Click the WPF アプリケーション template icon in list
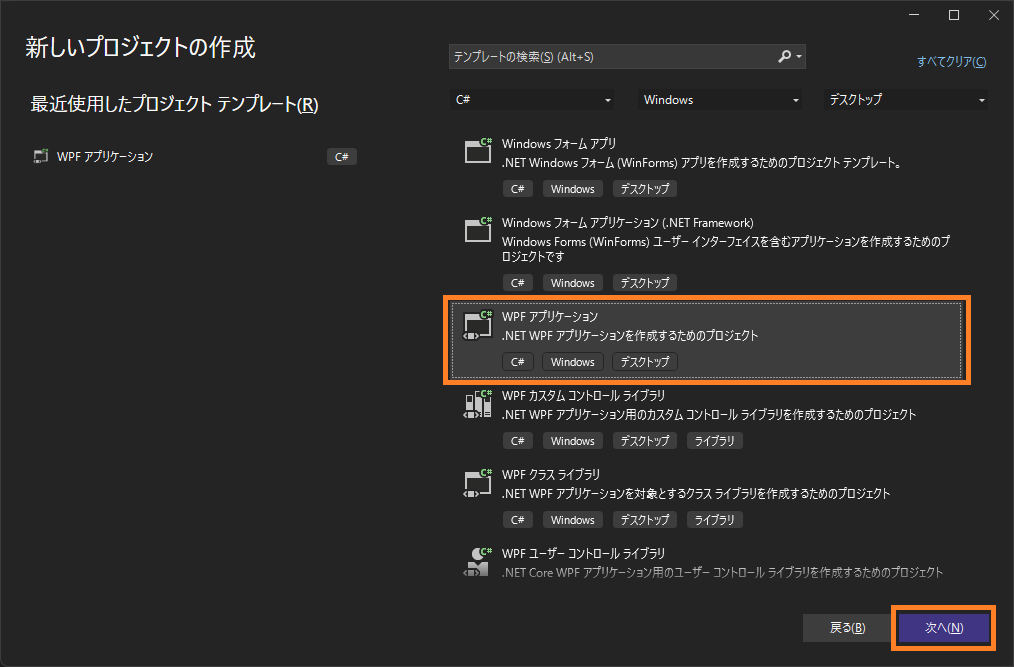The width and height of the screenshot is (1014, 667). pos(478,324)
